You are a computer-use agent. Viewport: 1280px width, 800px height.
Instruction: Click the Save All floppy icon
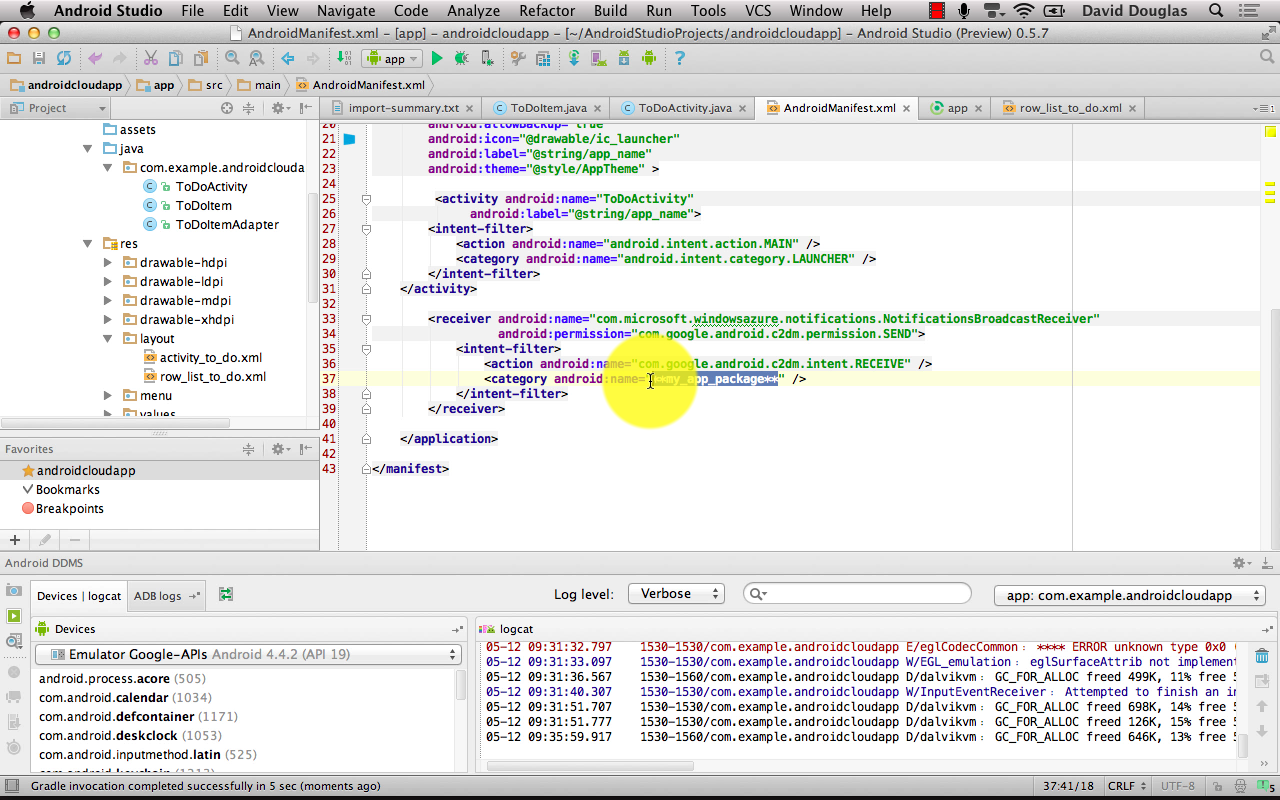tap(38, 59)
